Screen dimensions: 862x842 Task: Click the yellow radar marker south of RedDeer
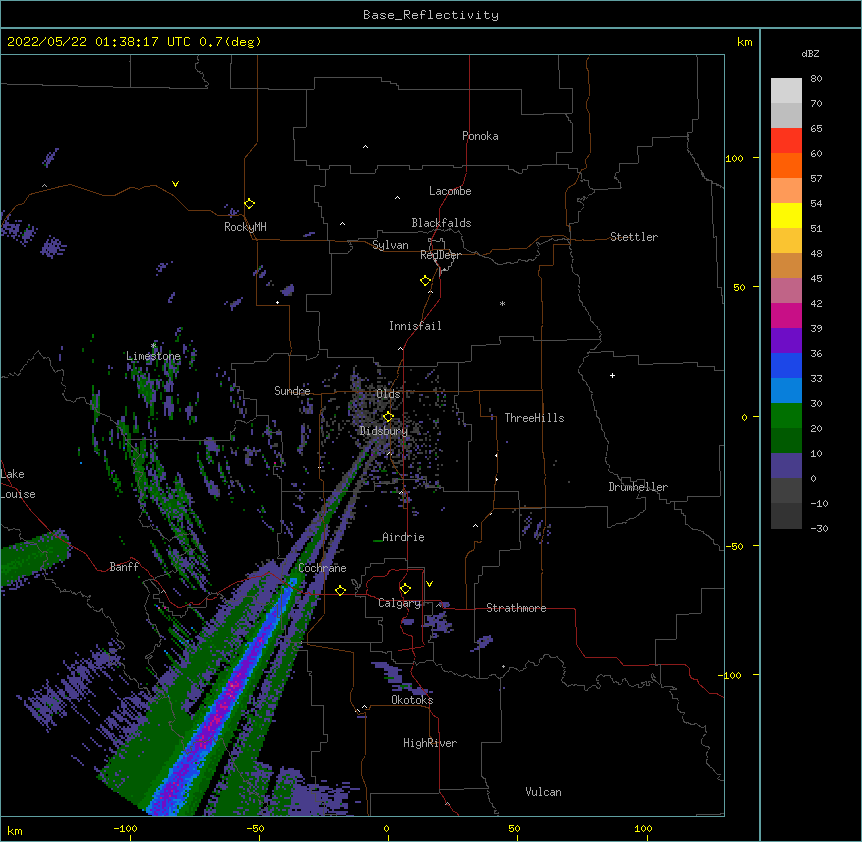[x=425, y=281]
